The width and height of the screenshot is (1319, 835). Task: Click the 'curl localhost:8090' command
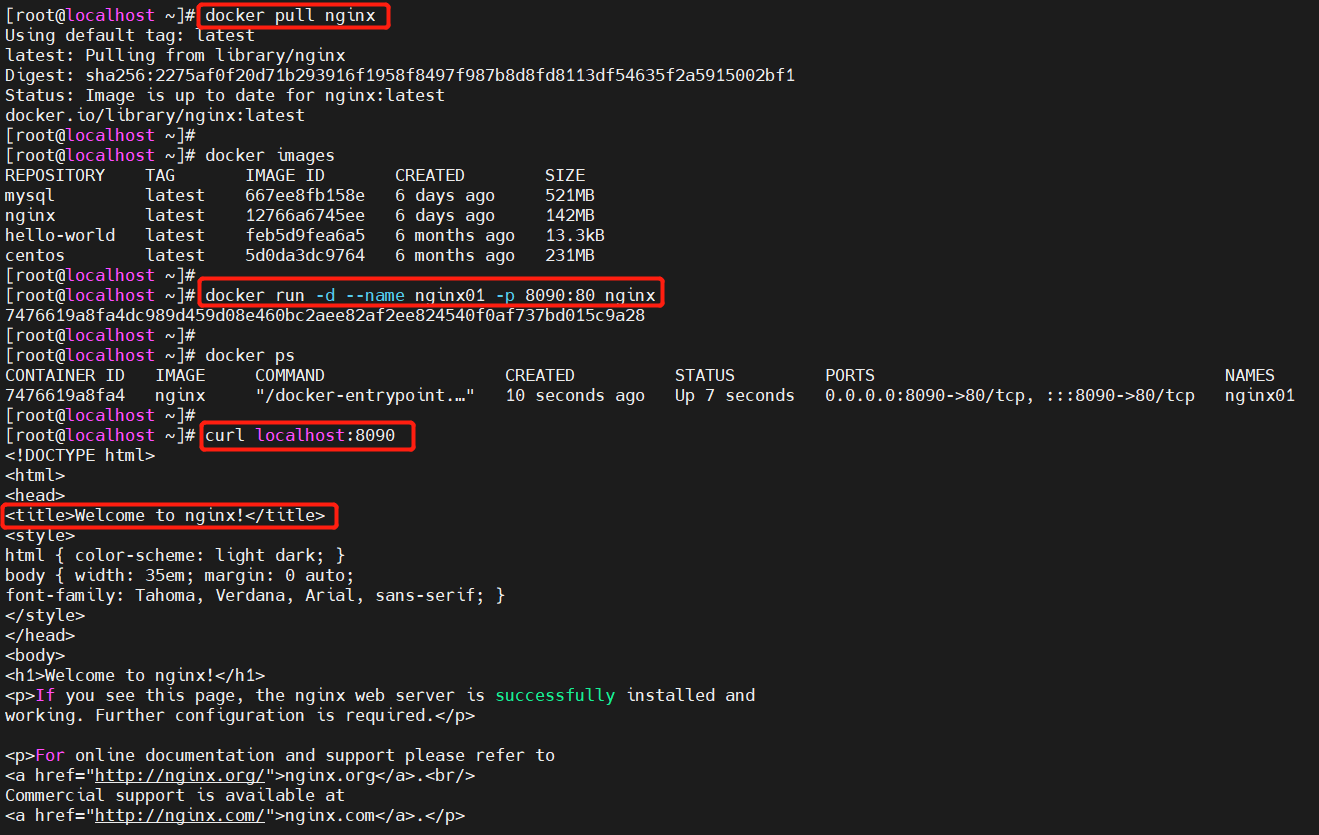click(300, 435)
